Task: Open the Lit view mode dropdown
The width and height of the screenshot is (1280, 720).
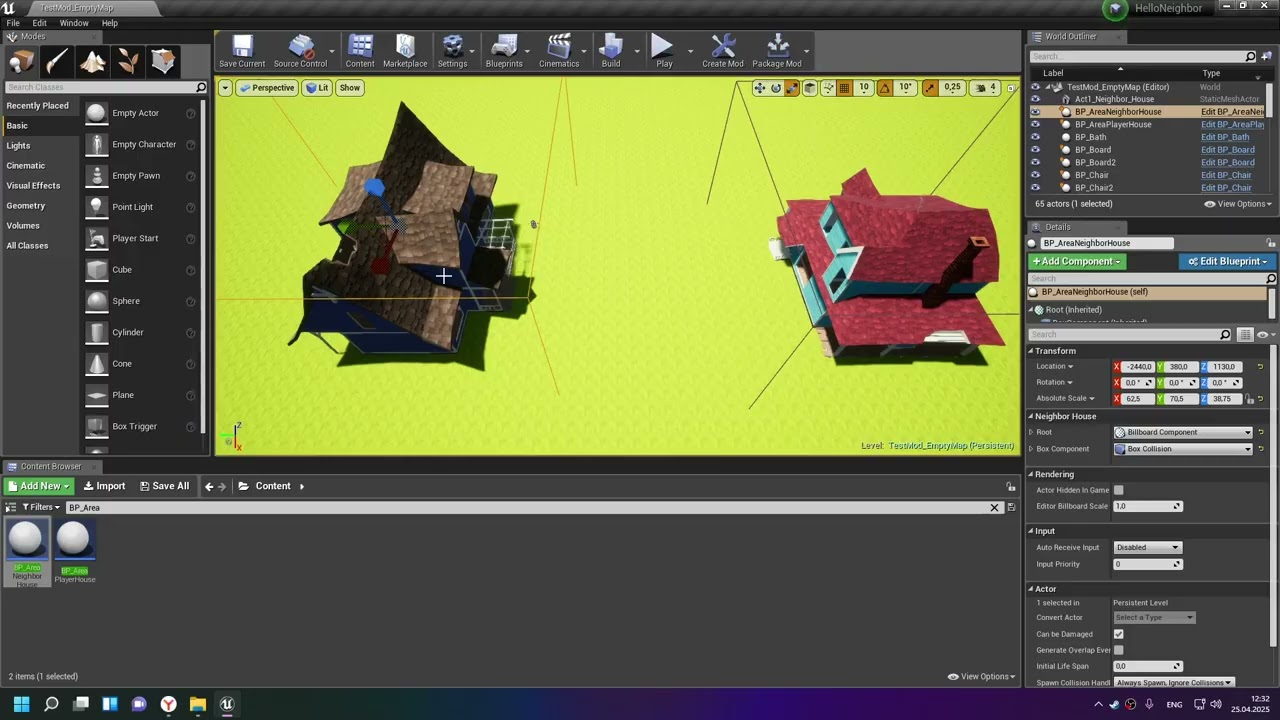Action: 318,88
